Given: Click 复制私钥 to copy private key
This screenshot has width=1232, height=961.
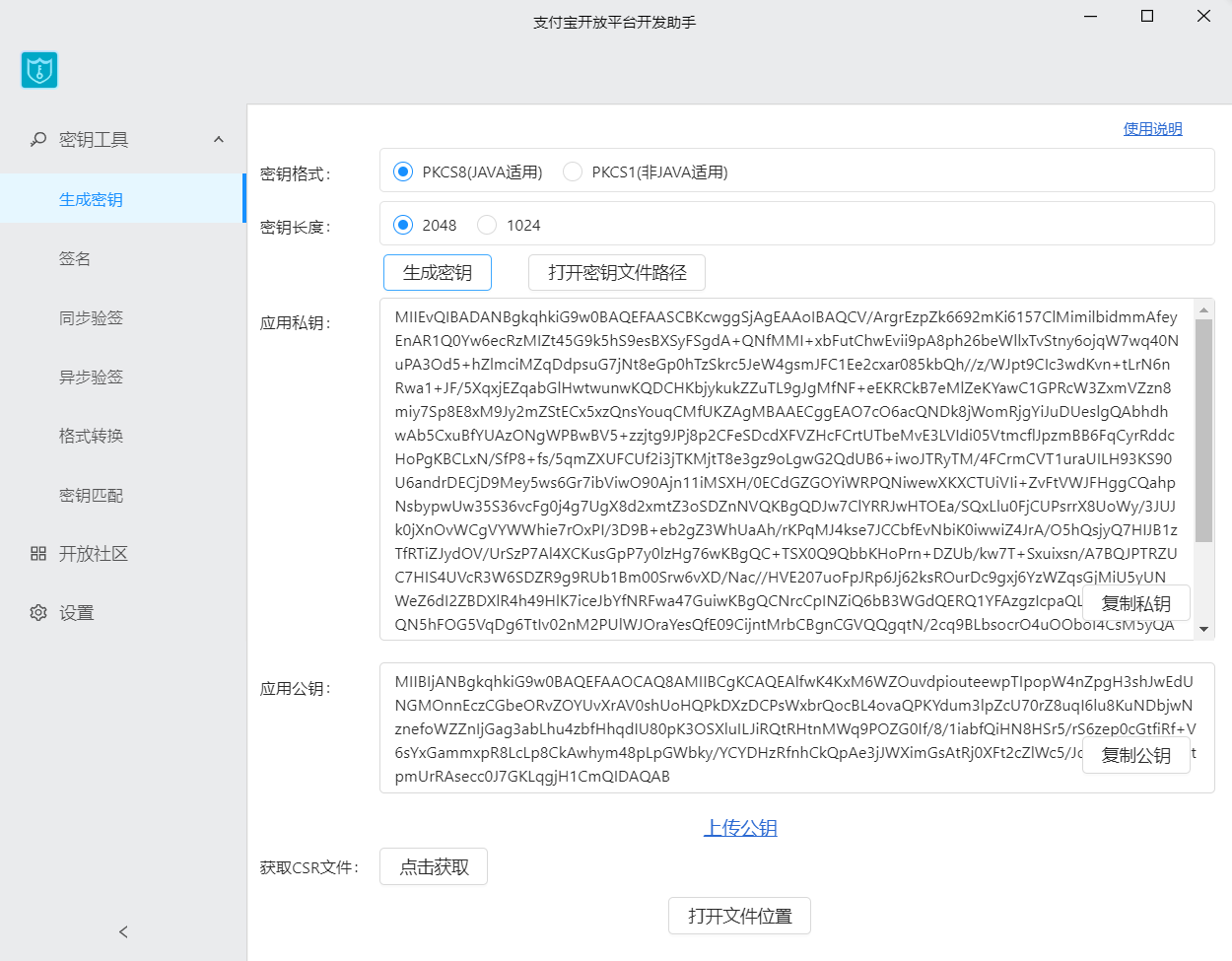Looking at the screenshot, I should (1135, 603).
